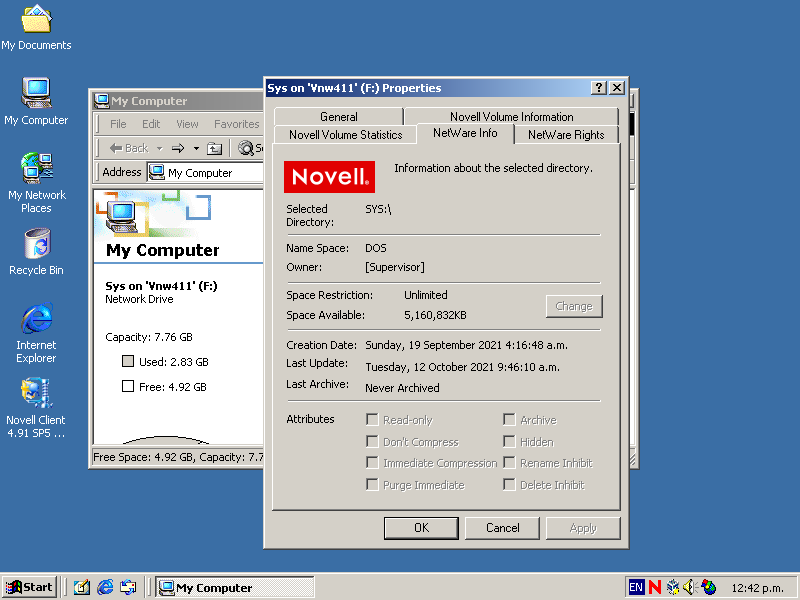Click the "Used: 2.83 GB" legend text
Image resolution: width=800 pixels, height=600 pixels.
tap(174, 362)
